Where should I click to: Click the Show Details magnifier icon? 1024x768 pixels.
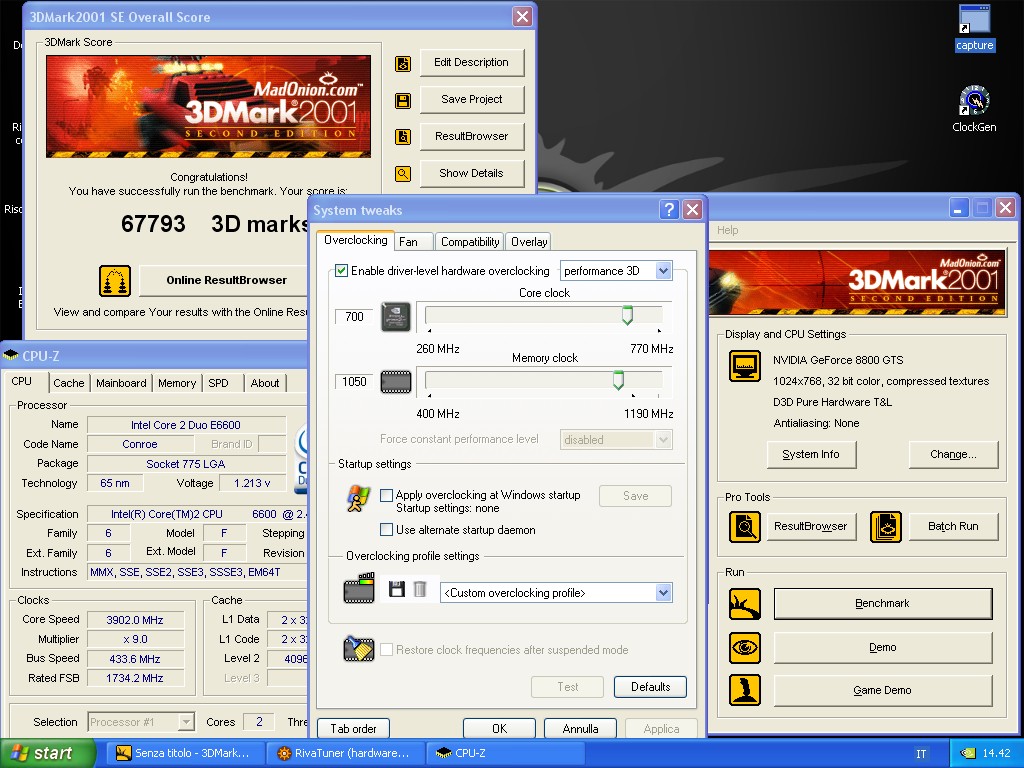click(403, 174)
